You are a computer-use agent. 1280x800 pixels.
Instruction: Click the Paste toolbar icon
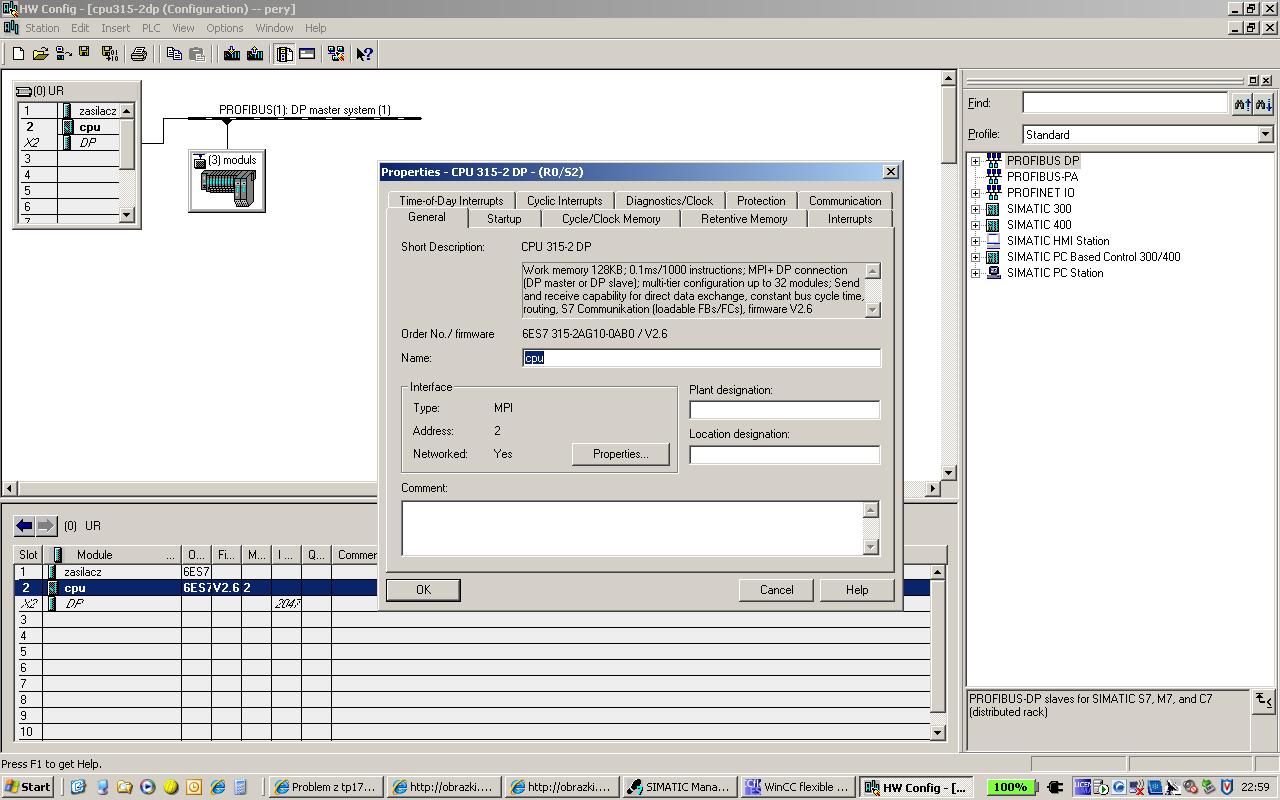(x=197, y=54)
